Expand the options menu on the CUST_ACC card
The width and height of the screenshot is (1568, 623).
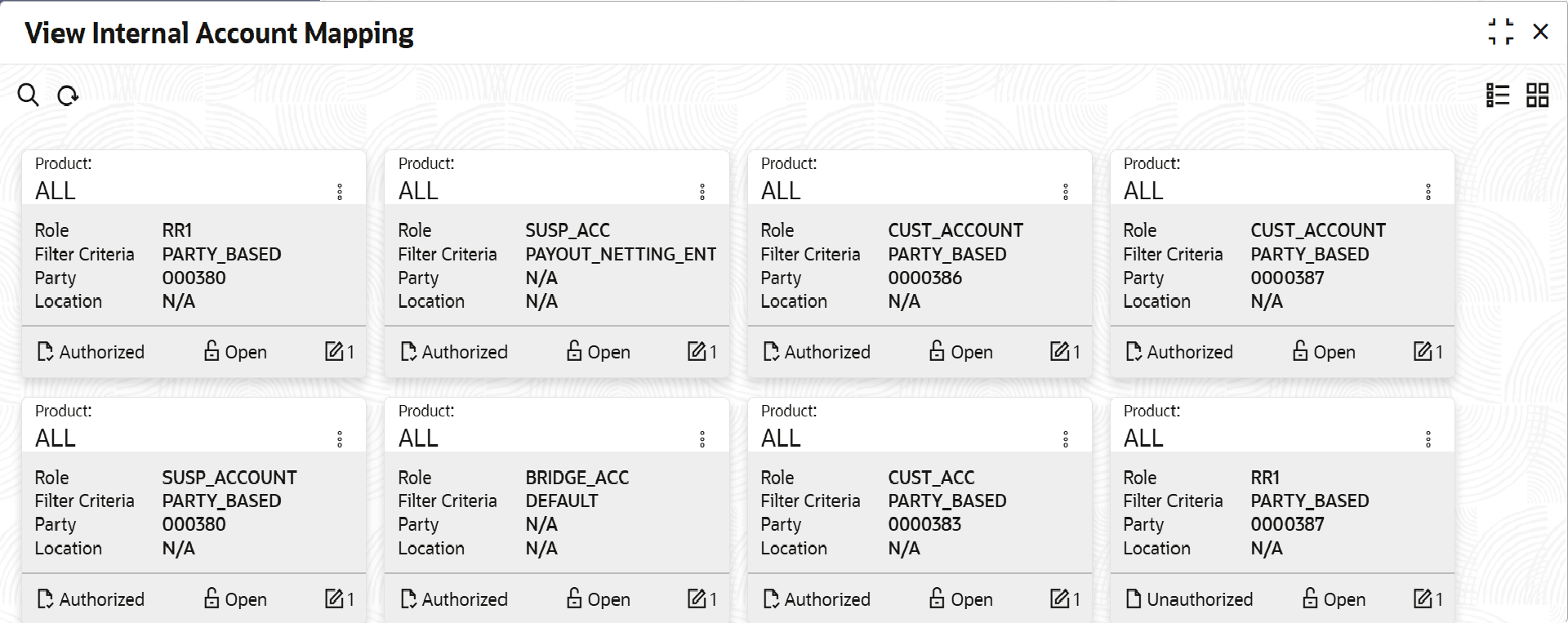(x=1065, y=439)
